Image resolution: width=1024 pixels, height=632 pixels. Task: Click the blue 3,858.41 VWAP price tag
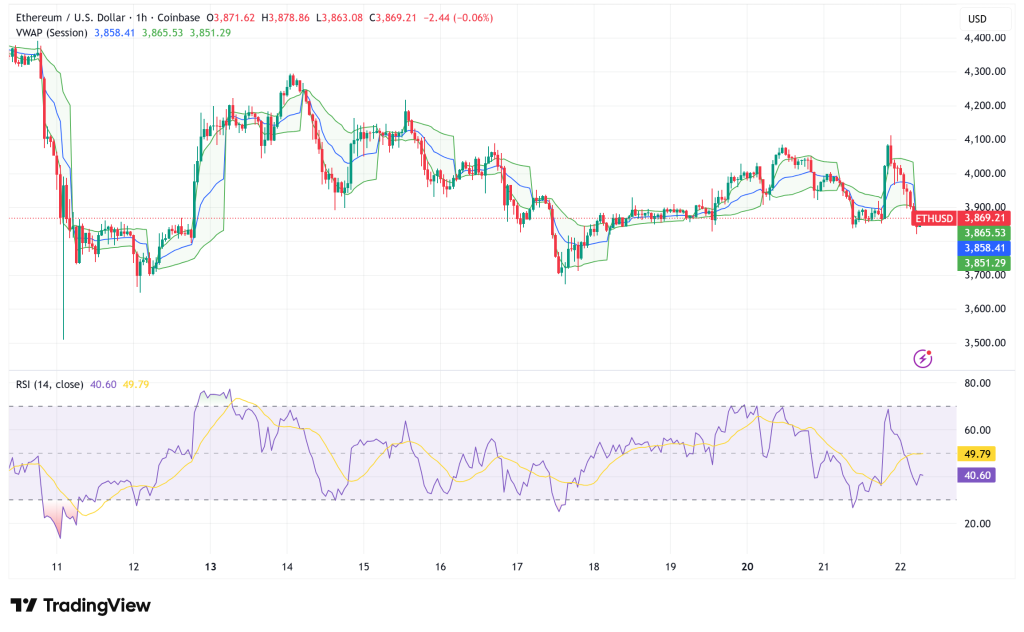click(x=985, y=248)
